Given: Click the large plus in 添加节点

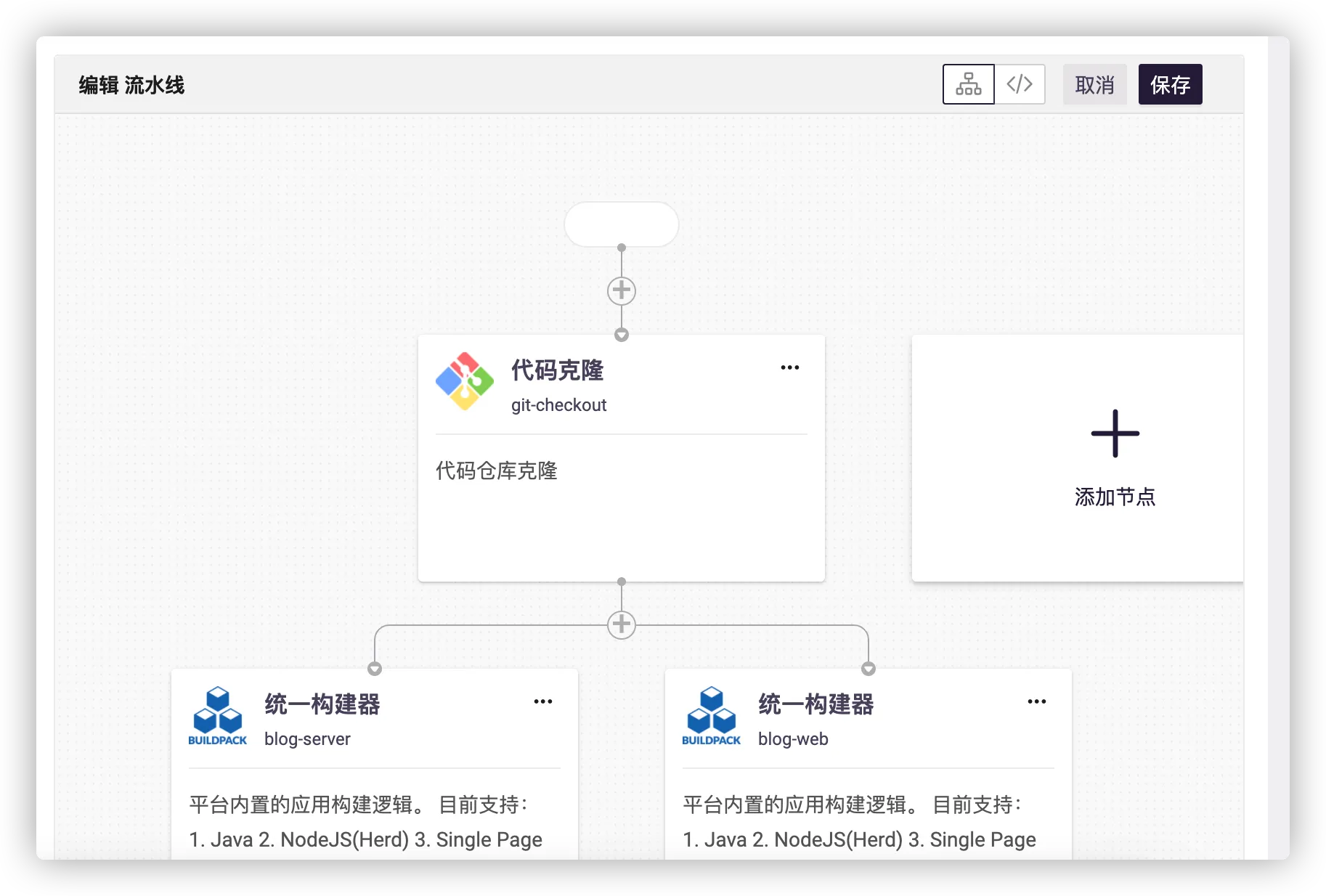Looking at the screenshot, I should point(1115,433).
